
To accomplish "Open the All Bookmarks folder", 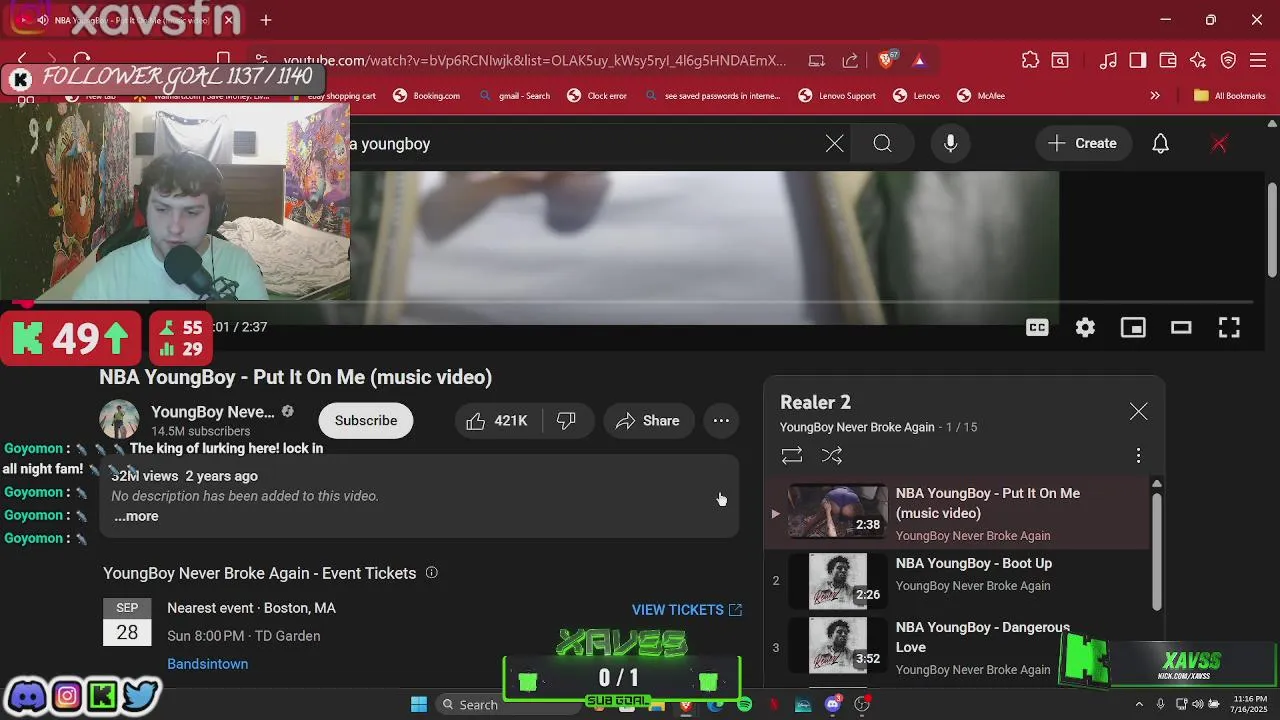I will coord(1230,96).
